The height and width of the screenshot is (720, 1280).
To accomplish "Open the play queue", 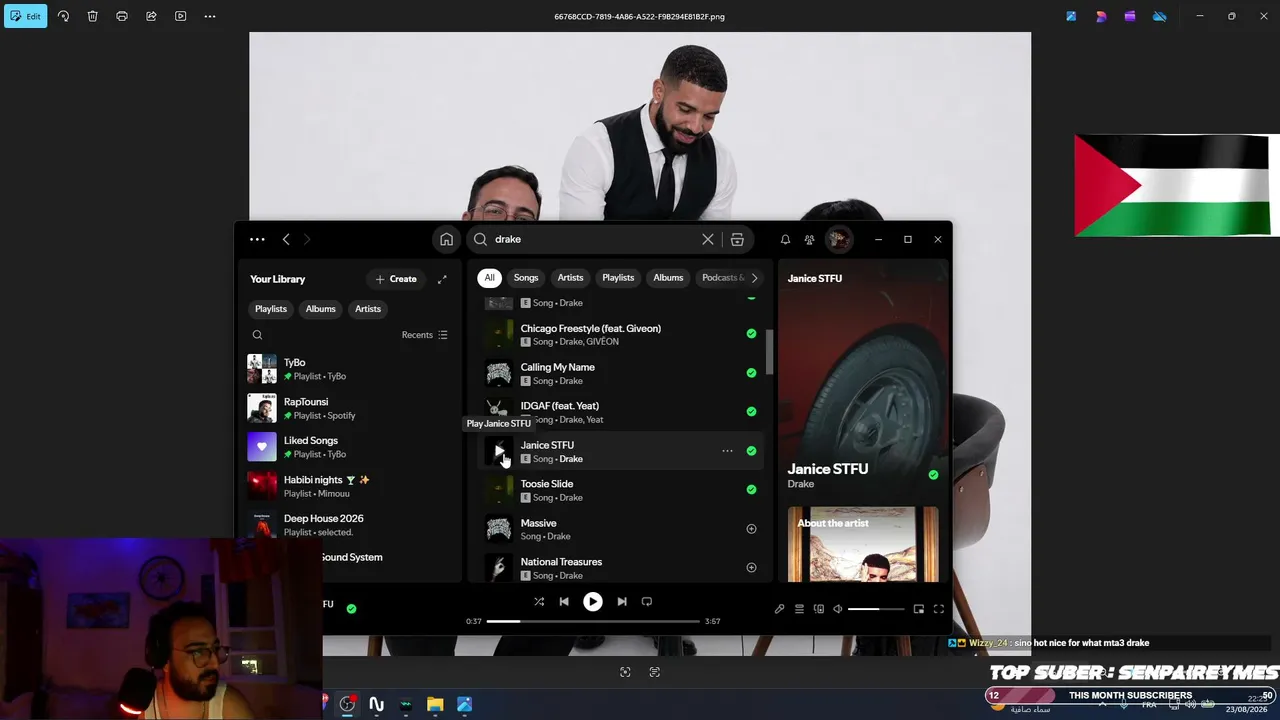I will (x=799, y=609).
